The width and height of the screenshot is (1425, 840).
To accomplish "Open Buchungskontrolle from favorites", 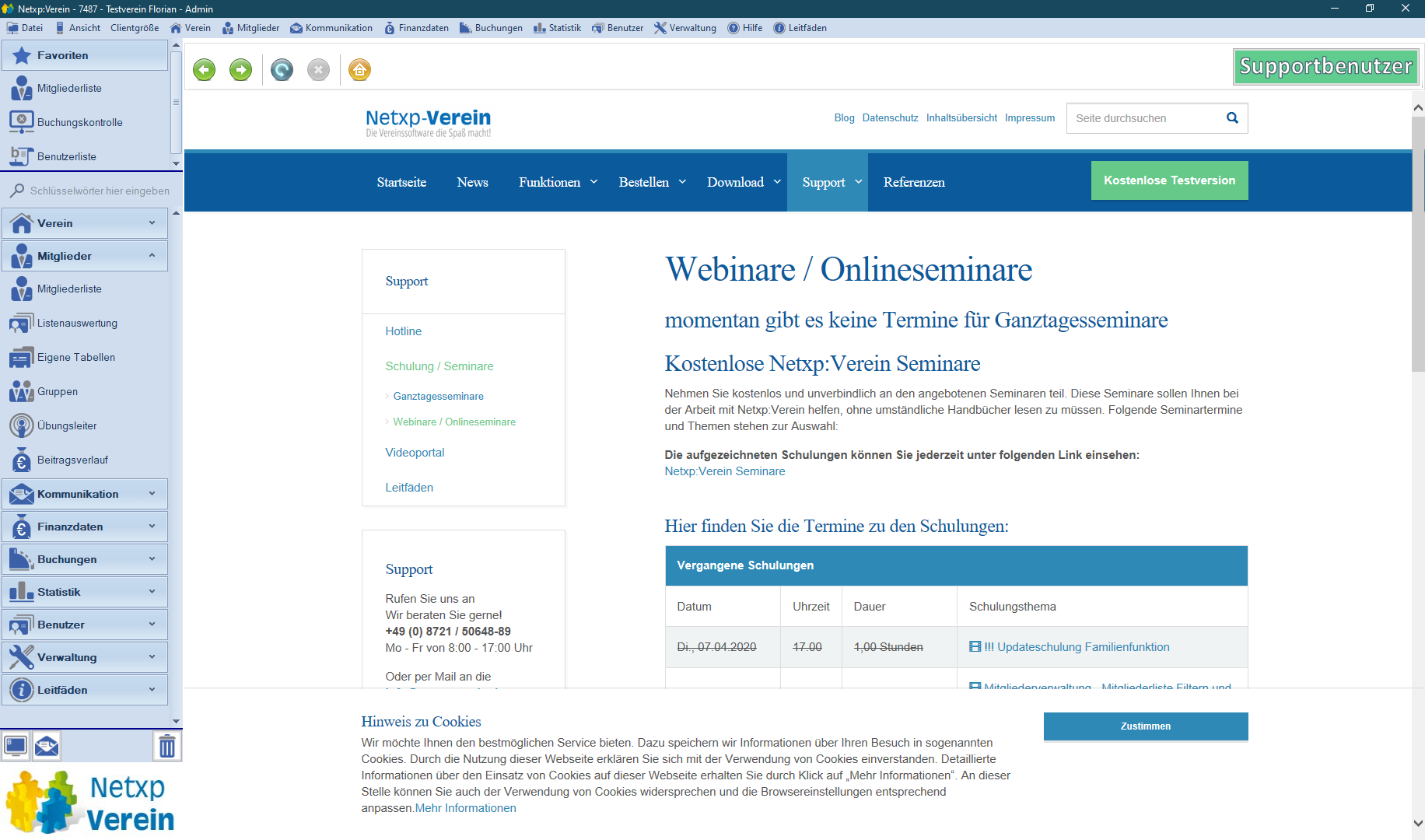I will click(79, 123).
